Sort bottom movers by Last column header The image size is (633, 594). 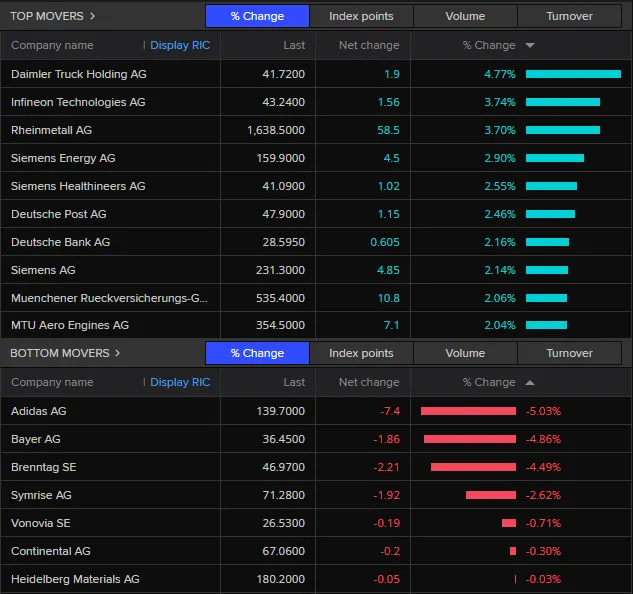click(x=294, y=383)
